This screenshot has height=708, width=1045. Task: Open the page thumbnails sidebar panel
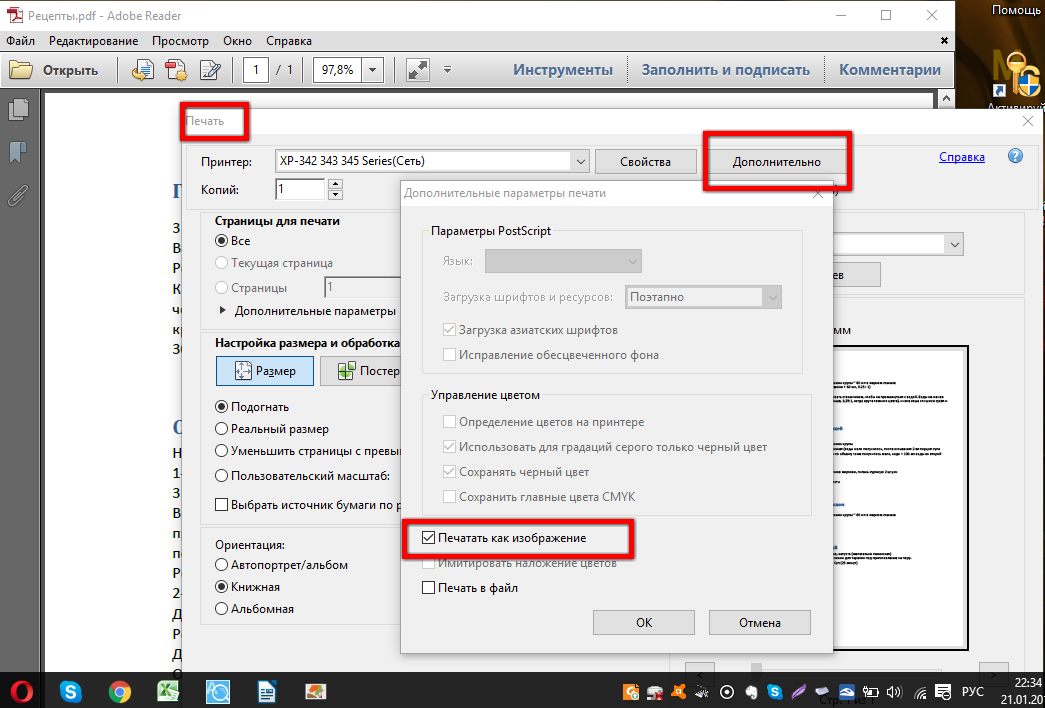point(18,110)
